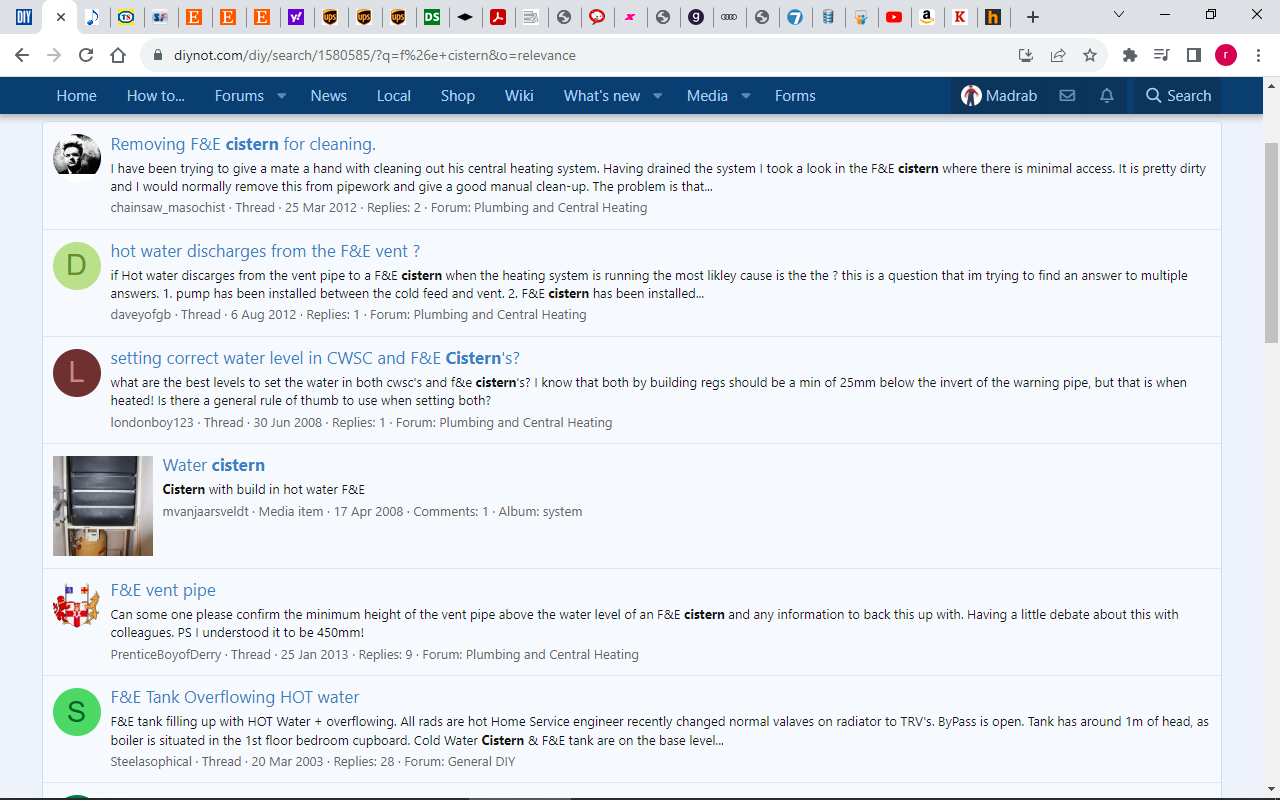
Task: Click the share page icon
Action: point(1058,56)
